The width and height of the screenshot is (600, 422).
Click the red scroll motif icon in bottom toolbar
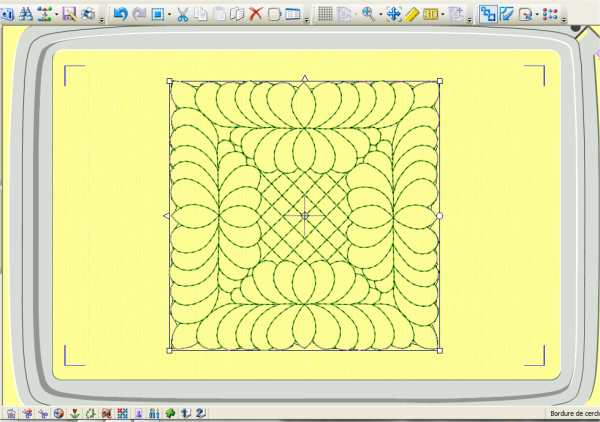106,413
